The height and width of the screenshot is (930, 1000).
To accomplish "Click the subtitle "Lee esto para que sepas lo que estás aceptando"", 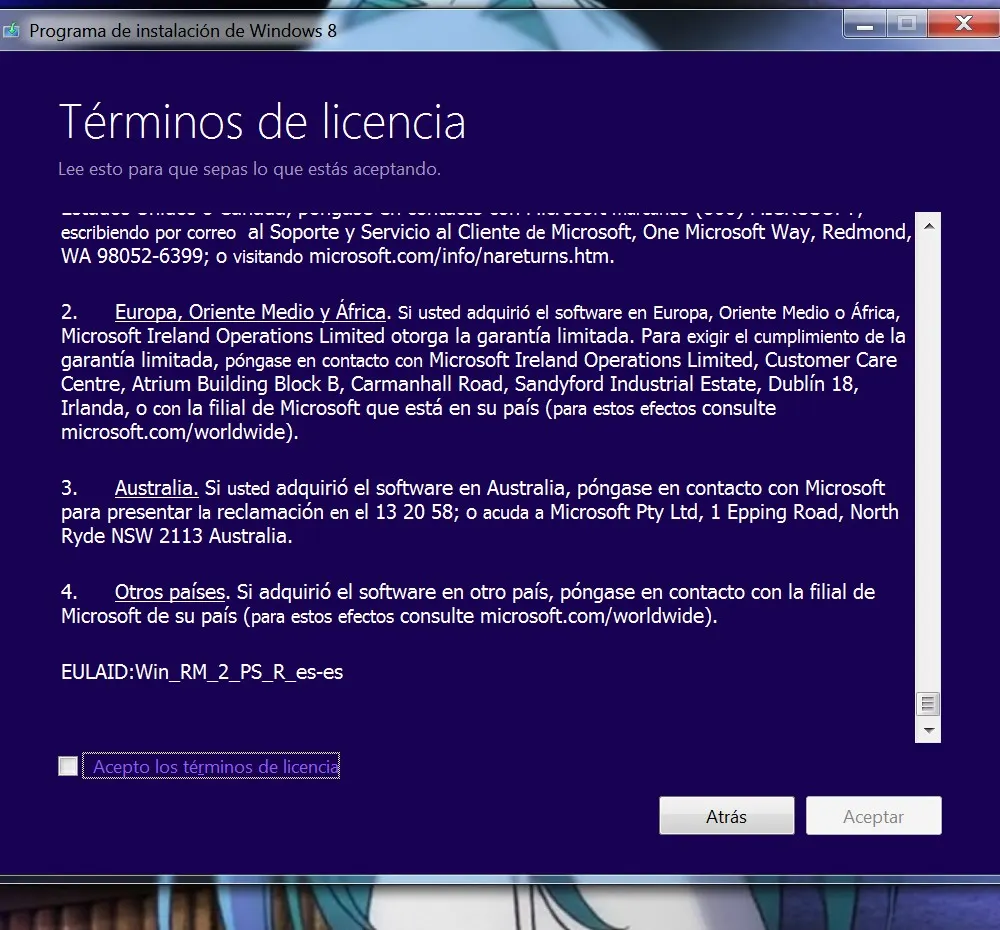I will 244,169.
